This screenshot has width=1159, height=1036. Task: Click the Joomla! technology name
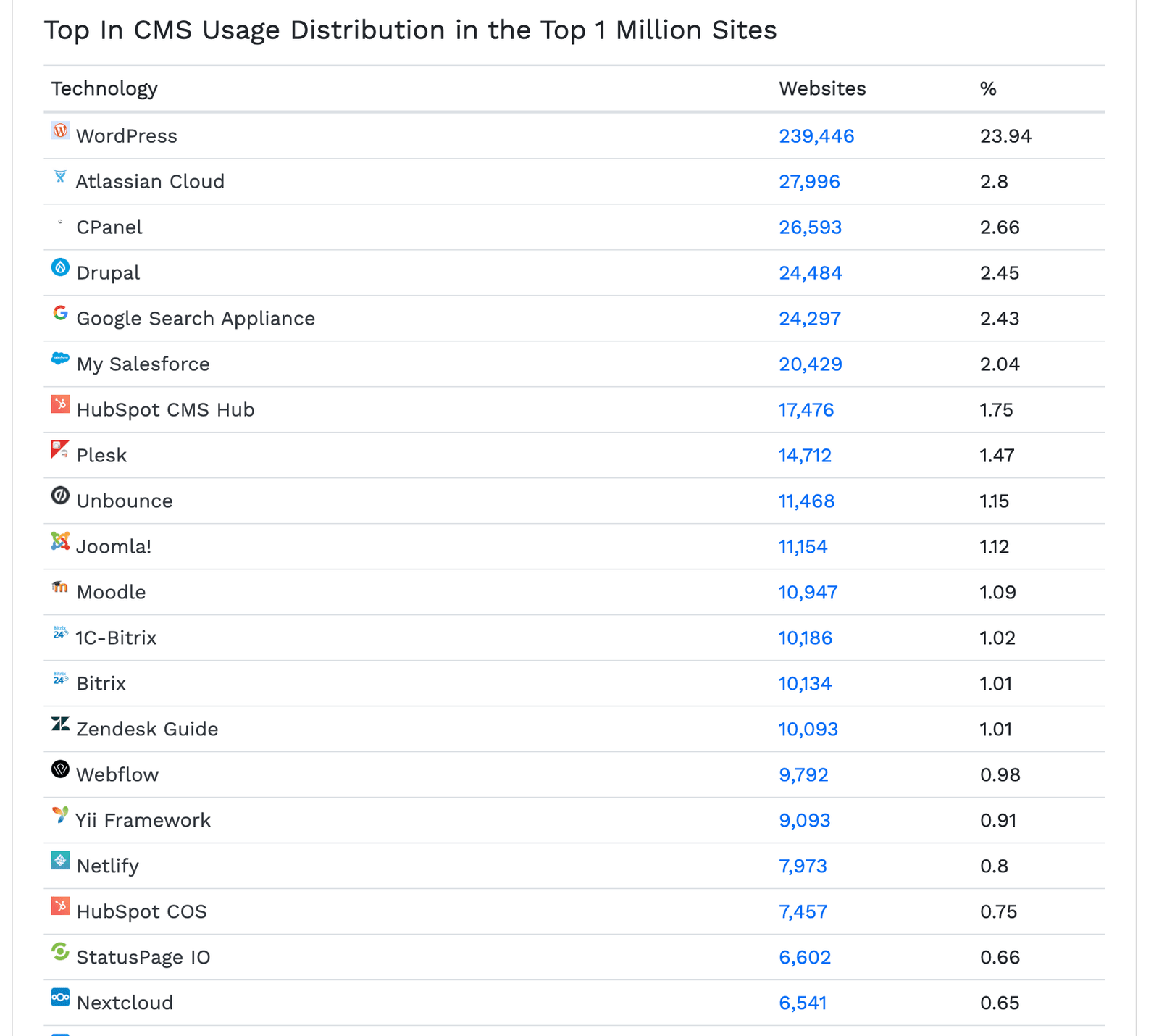[114, 547]
